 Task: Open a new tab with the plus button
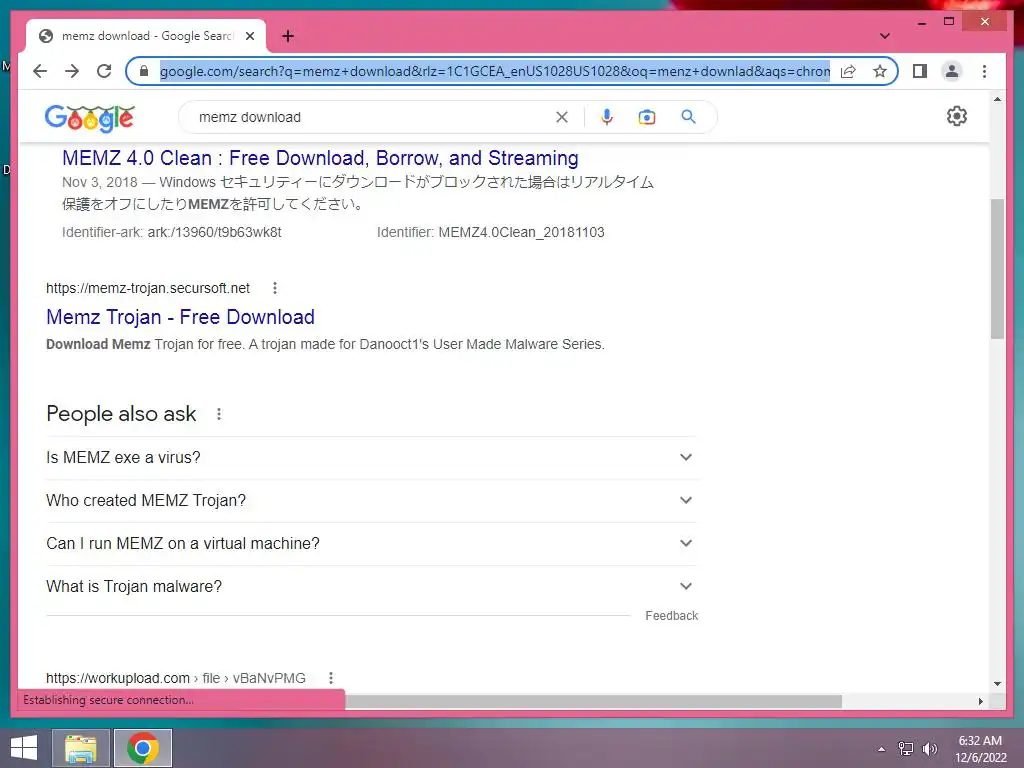click(x=288, y=36)
